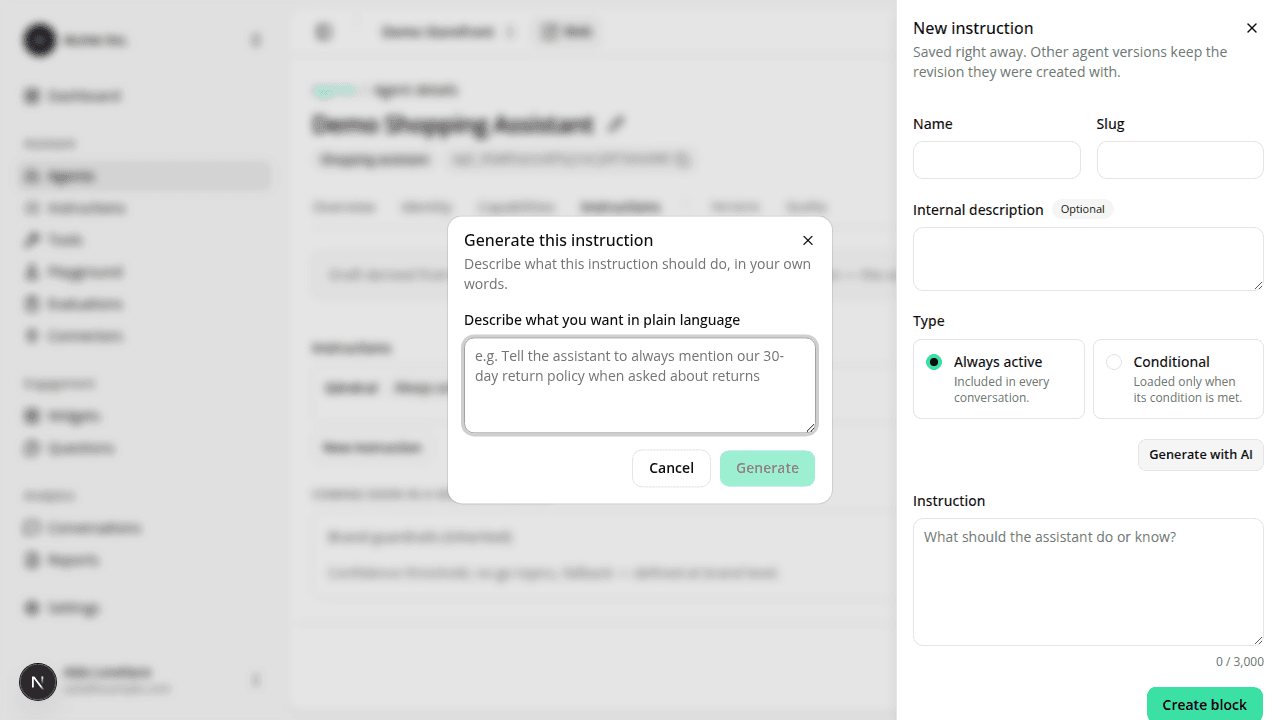The width and height of the screenshot is (1280, 720).
Task: Click the Cancel button in the dialog
Action: pos(671,468)
